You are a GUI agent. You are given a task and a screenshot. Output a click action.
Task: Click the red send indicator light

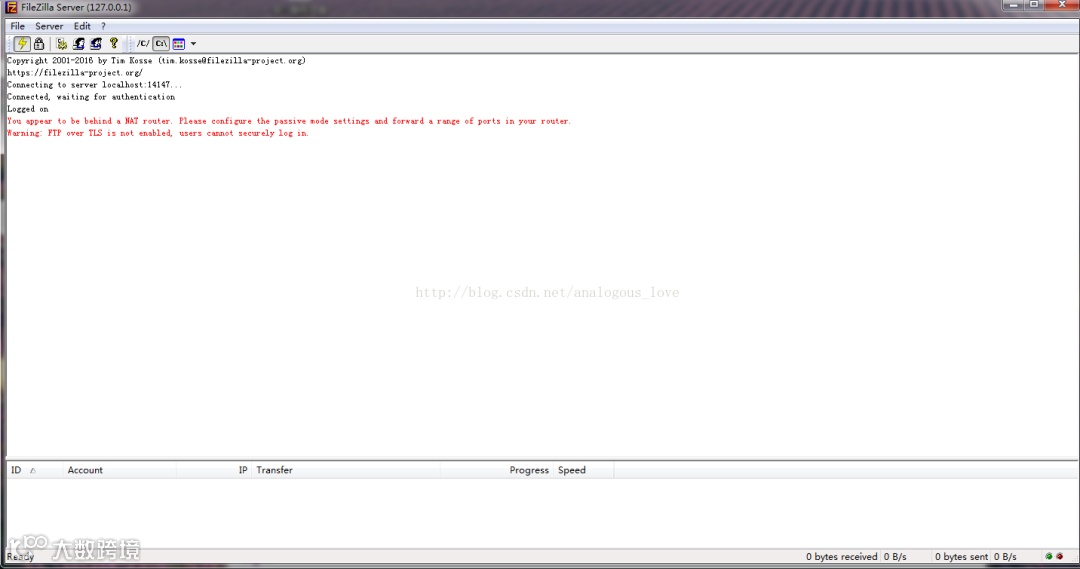(x=1059, y=556)
